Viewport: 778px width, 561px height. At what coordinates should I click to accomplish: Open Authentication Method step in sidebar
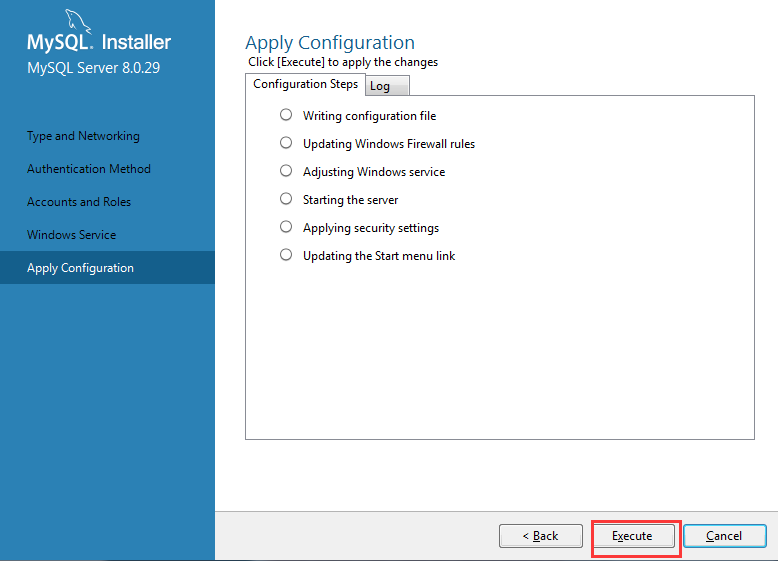pyautogui.click(x=89, y=169)
